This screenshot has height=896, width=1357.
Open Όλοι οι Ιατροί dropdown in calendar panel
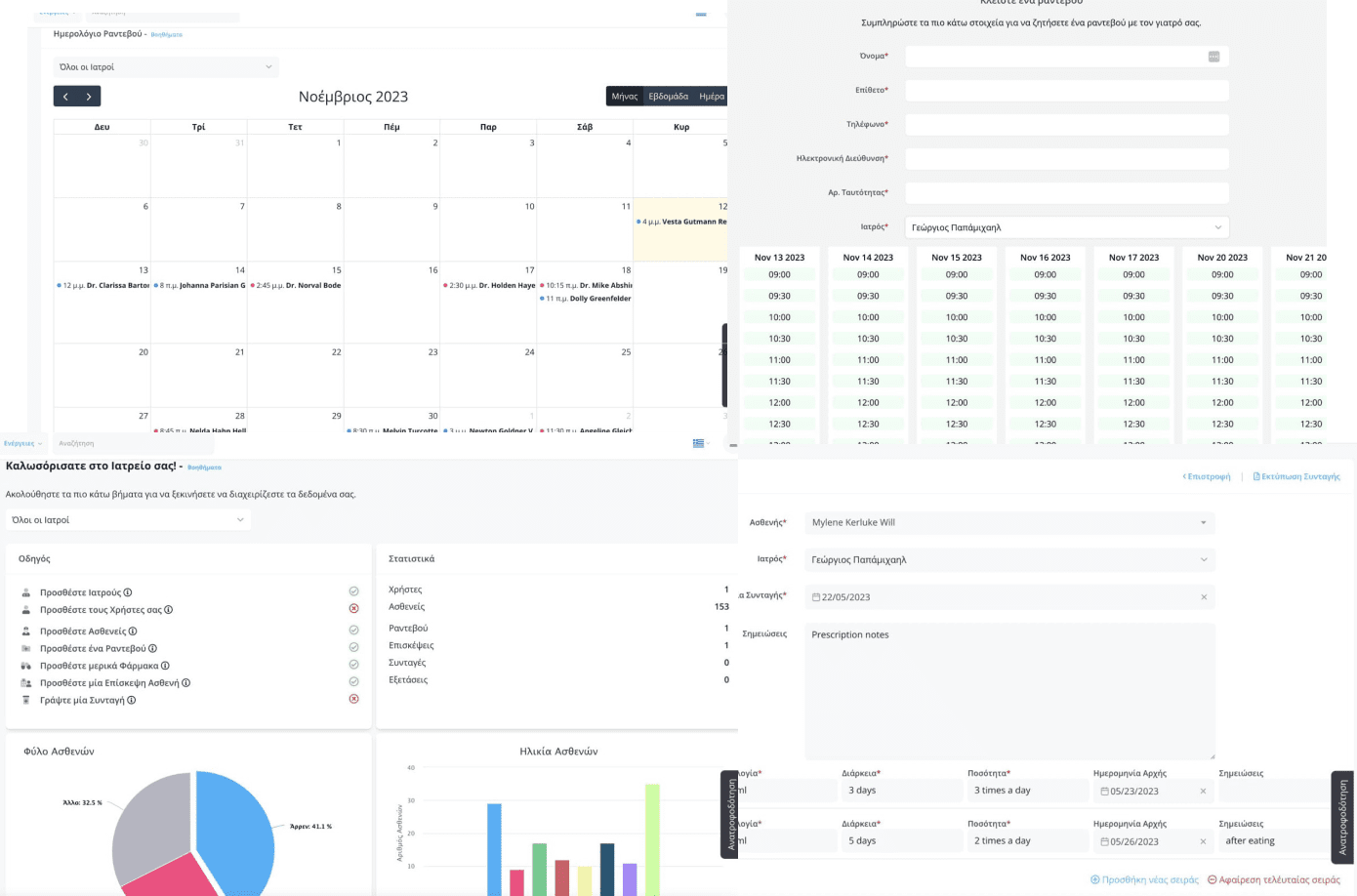[166, 67]
